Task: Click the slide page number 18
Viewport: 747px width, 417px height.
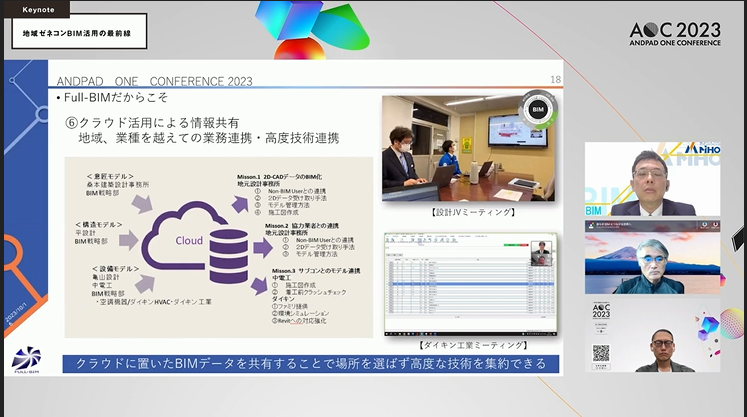Action: click(x=555, y=80)
